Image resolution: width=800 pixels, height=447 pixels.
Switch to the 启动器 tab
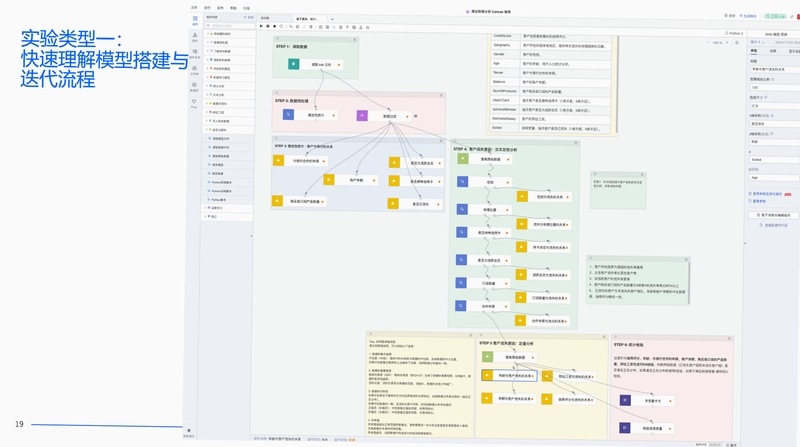click(266, 18)
